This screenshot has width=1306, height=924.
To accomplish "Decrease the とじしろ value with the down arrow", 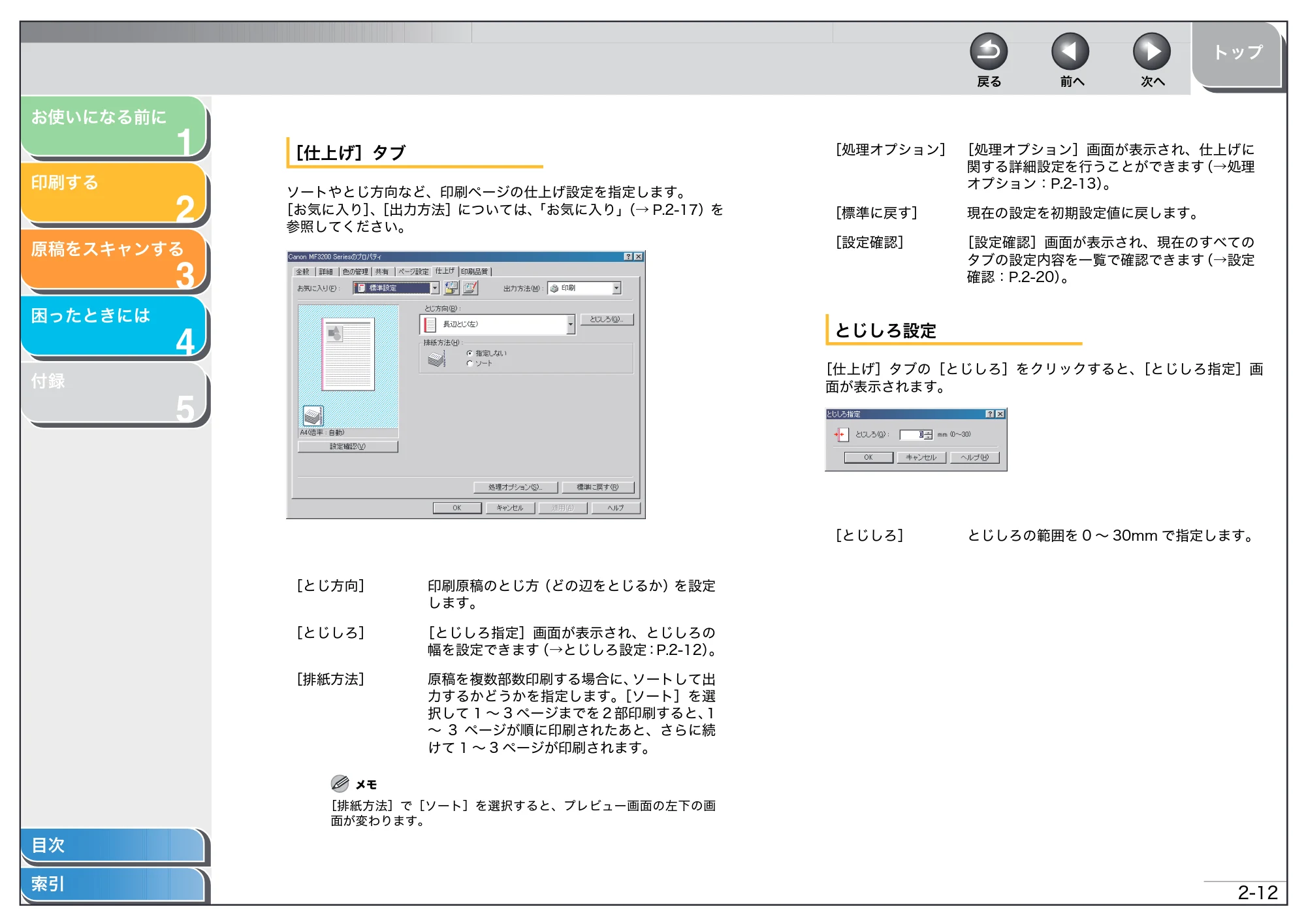I will [929, 437].
